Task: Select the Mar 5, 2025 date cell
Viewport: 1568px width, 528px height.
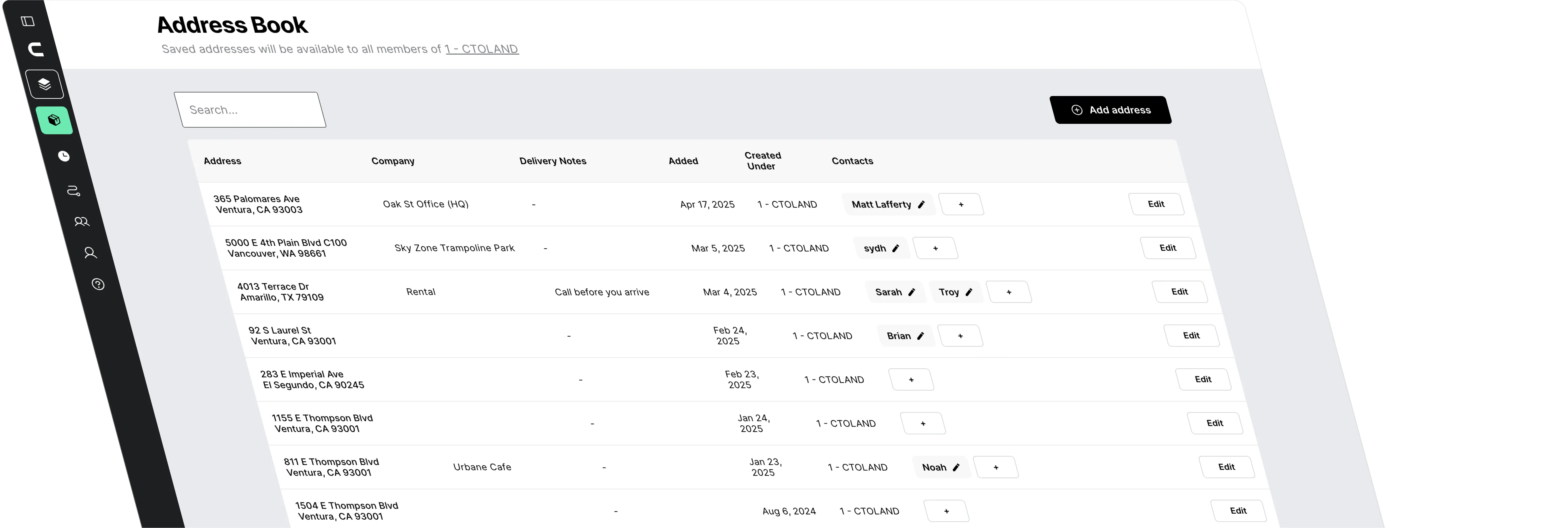Action: pyautogui.click(x=718, y=248)
